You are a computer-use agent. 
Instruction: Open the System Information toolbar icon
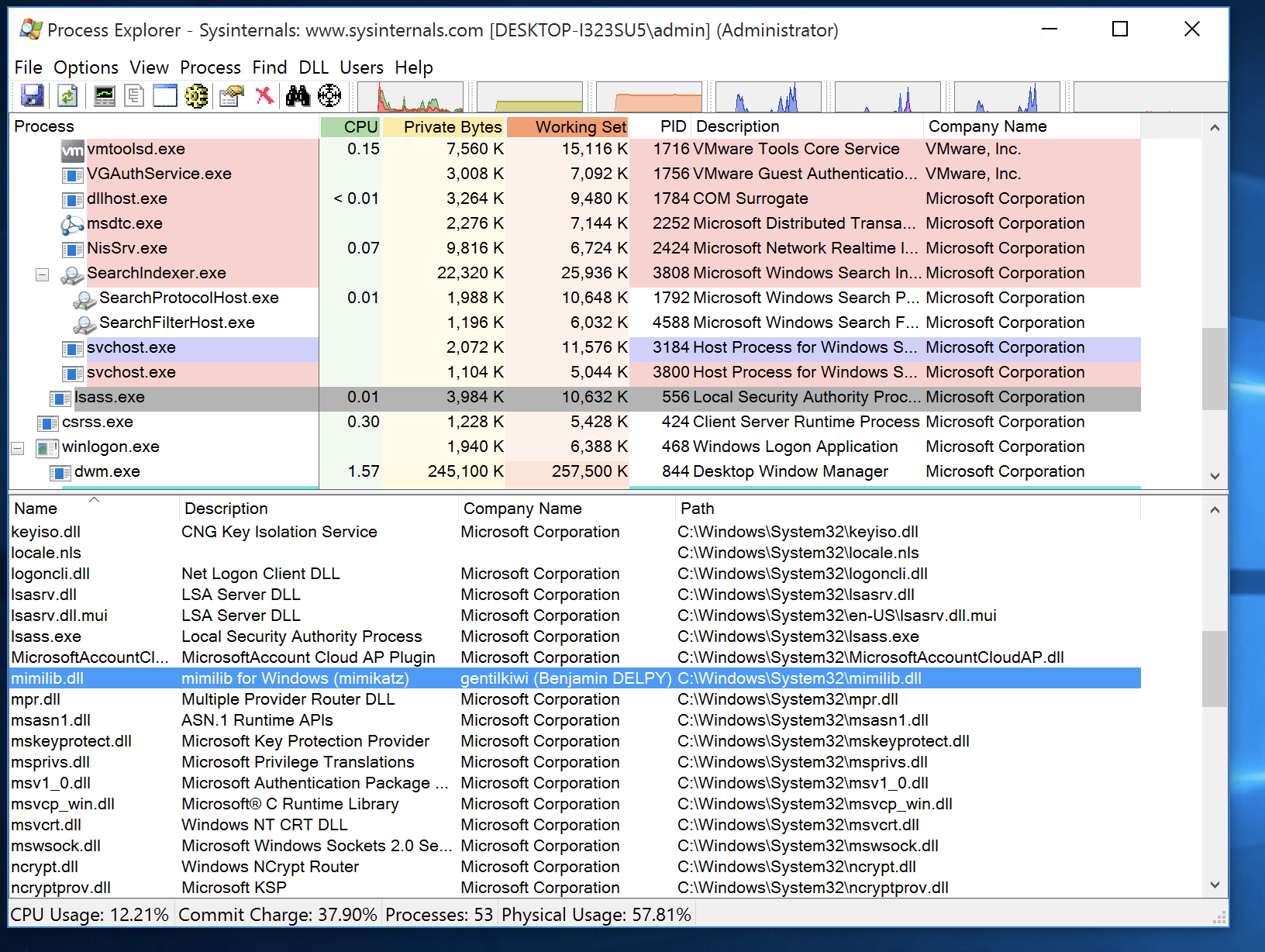104,96
